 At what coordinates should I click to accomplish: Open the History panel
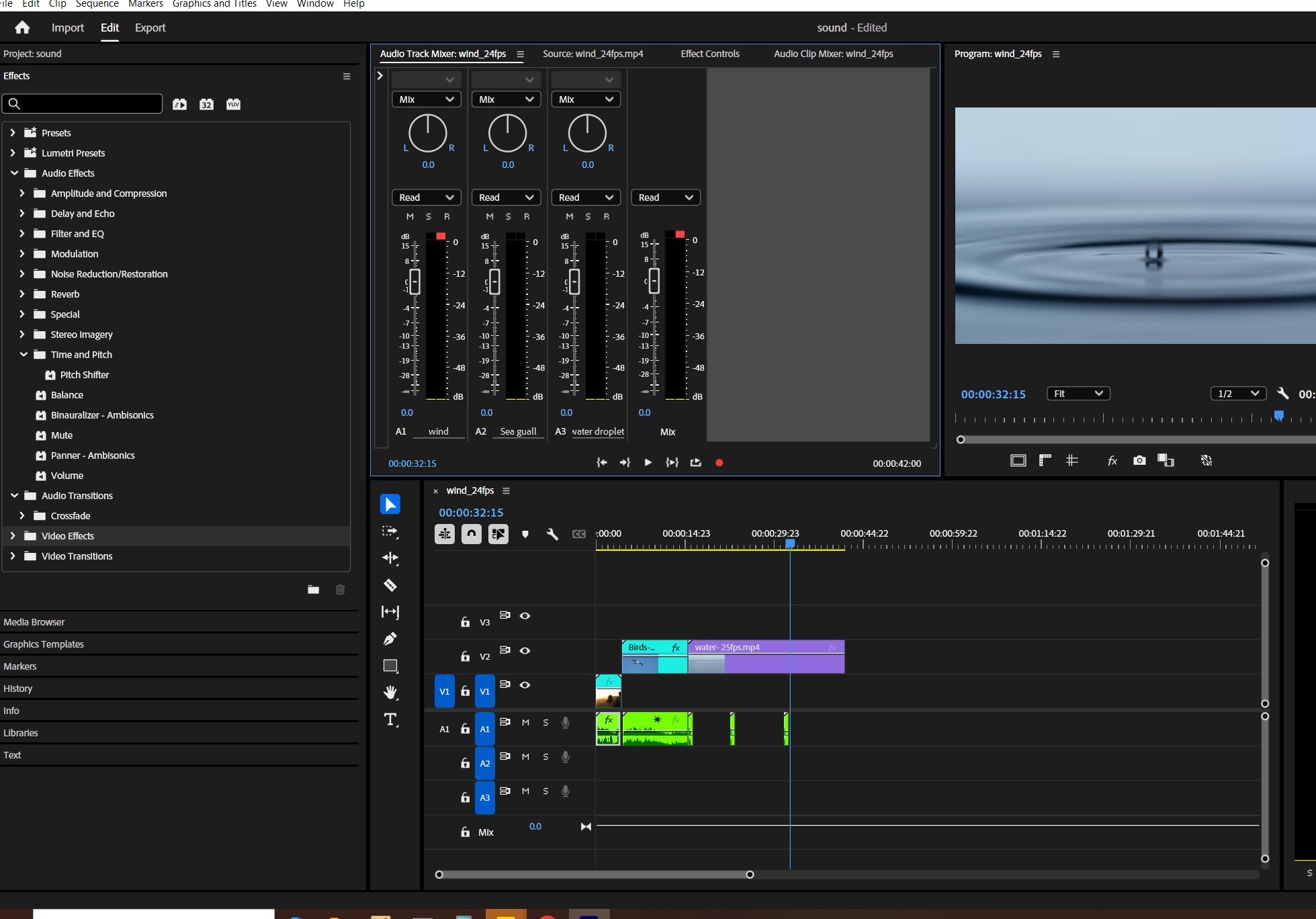tap(18, 689)
